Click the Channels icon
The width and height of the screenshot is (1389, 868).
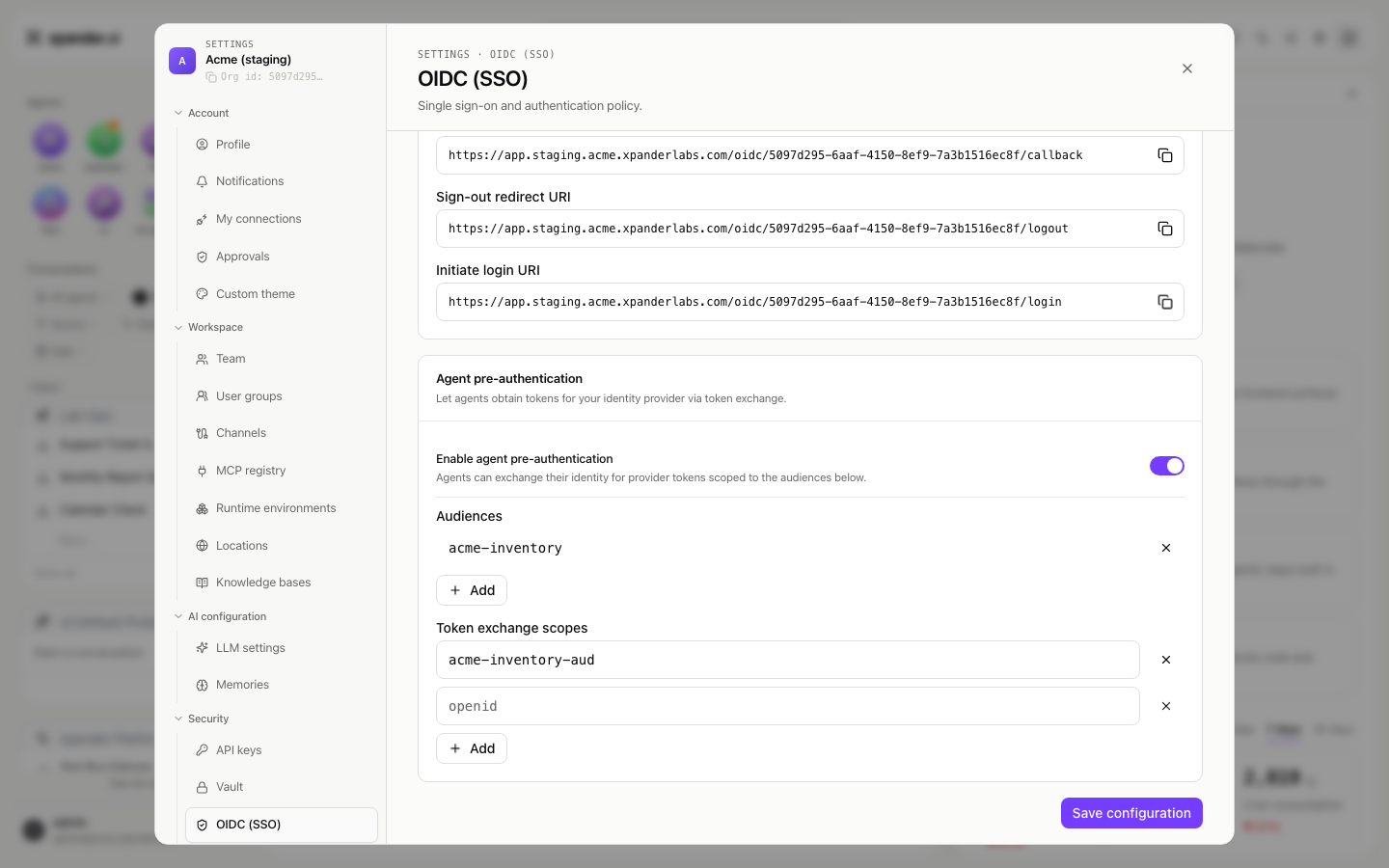coord(202,433)
